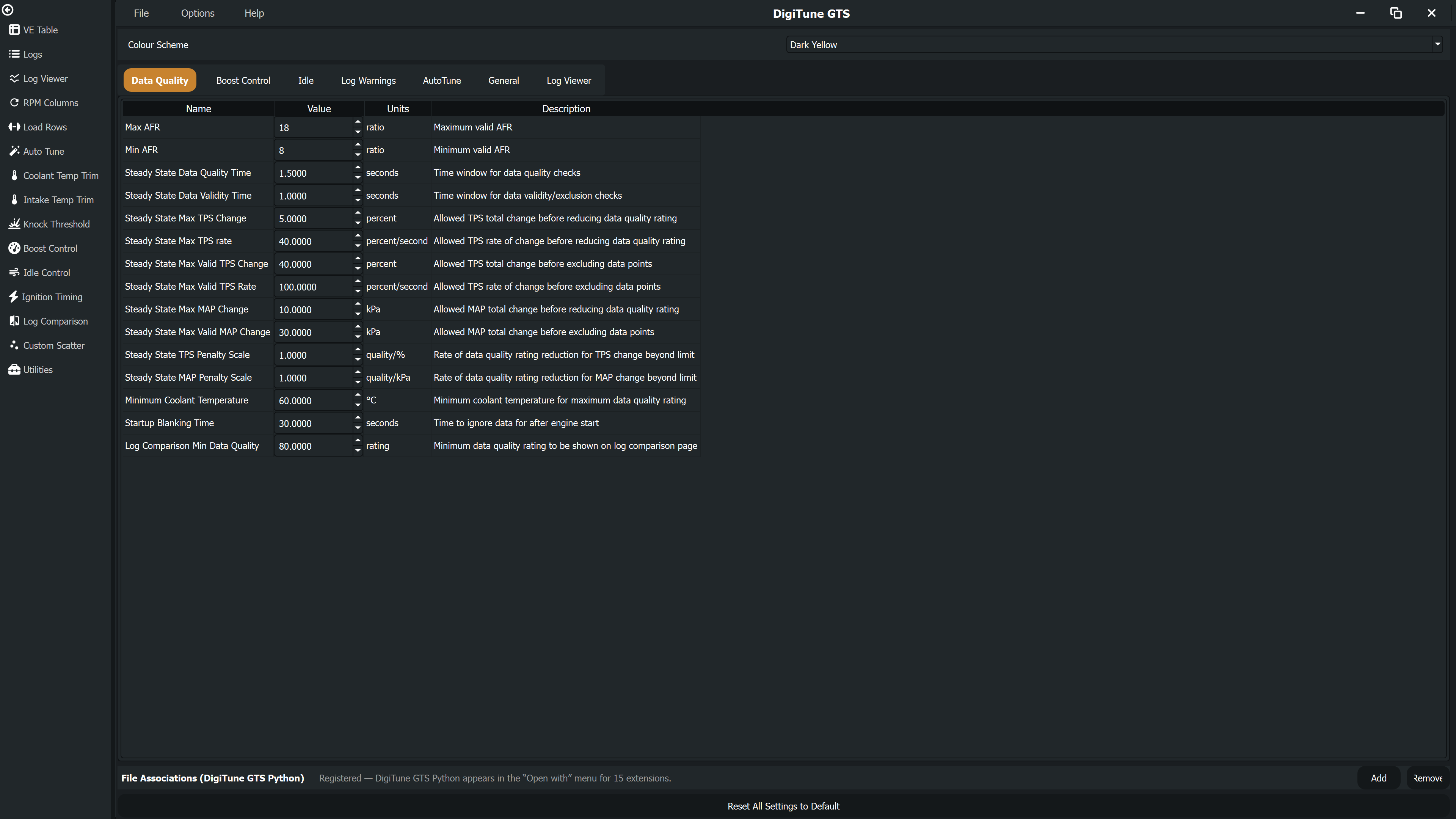1456x819 pixels.
Task: Click Max AFR value field
Action: click(x=314, y=128)
